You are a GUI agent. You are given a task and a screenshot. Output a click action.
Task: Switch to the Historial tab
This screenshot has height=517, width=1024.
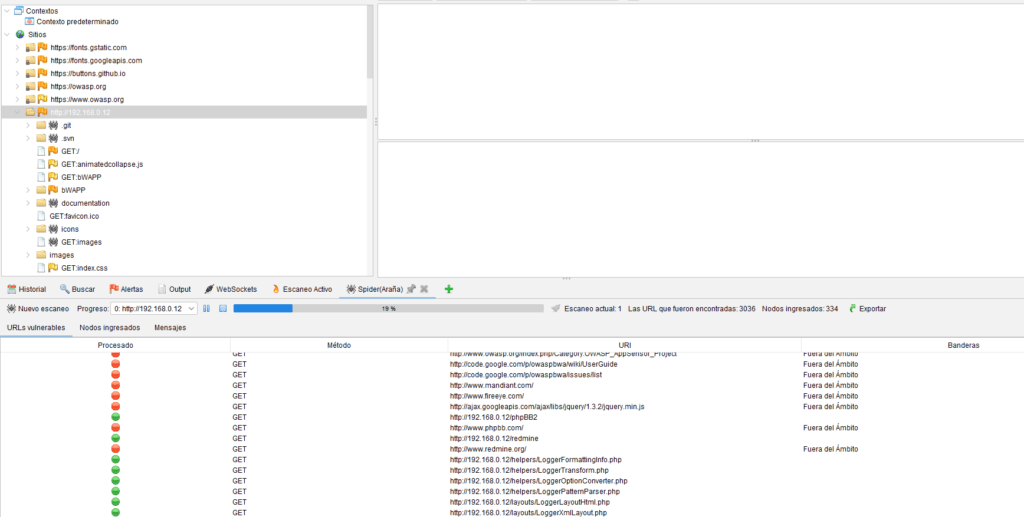[x=27, y=289]
